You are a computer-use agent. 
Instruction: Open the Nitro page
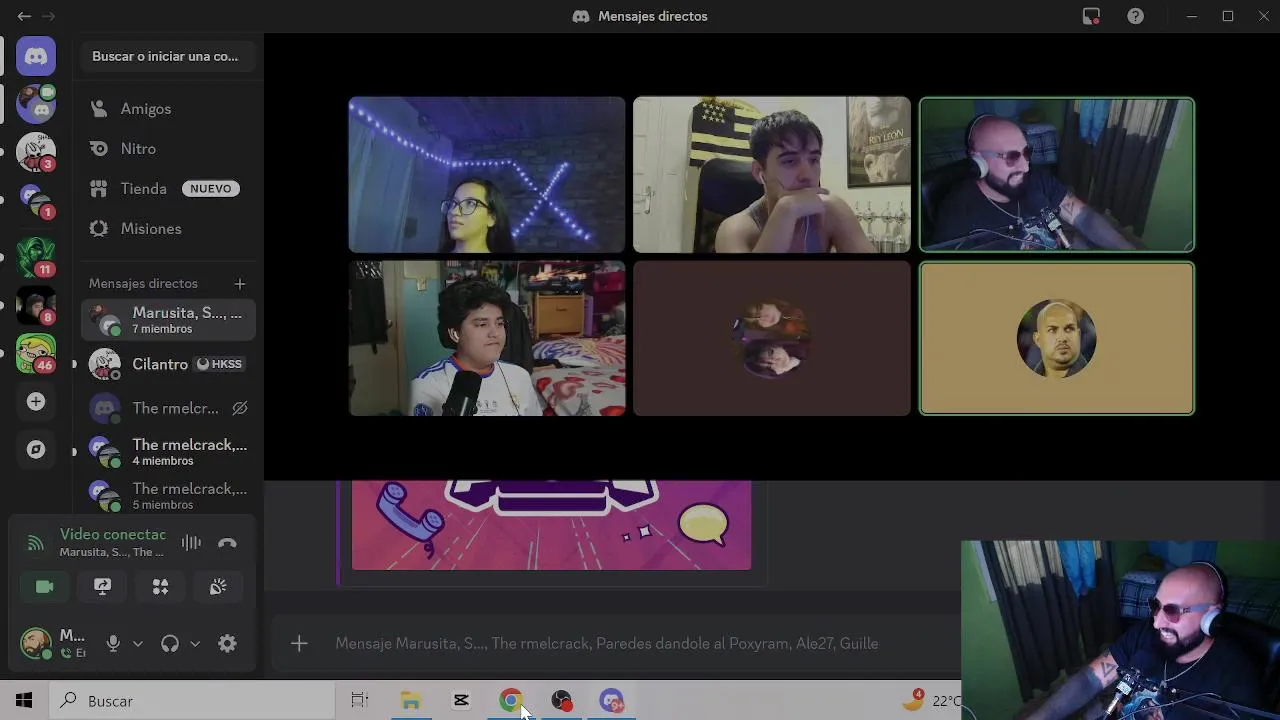pos(168,148)
